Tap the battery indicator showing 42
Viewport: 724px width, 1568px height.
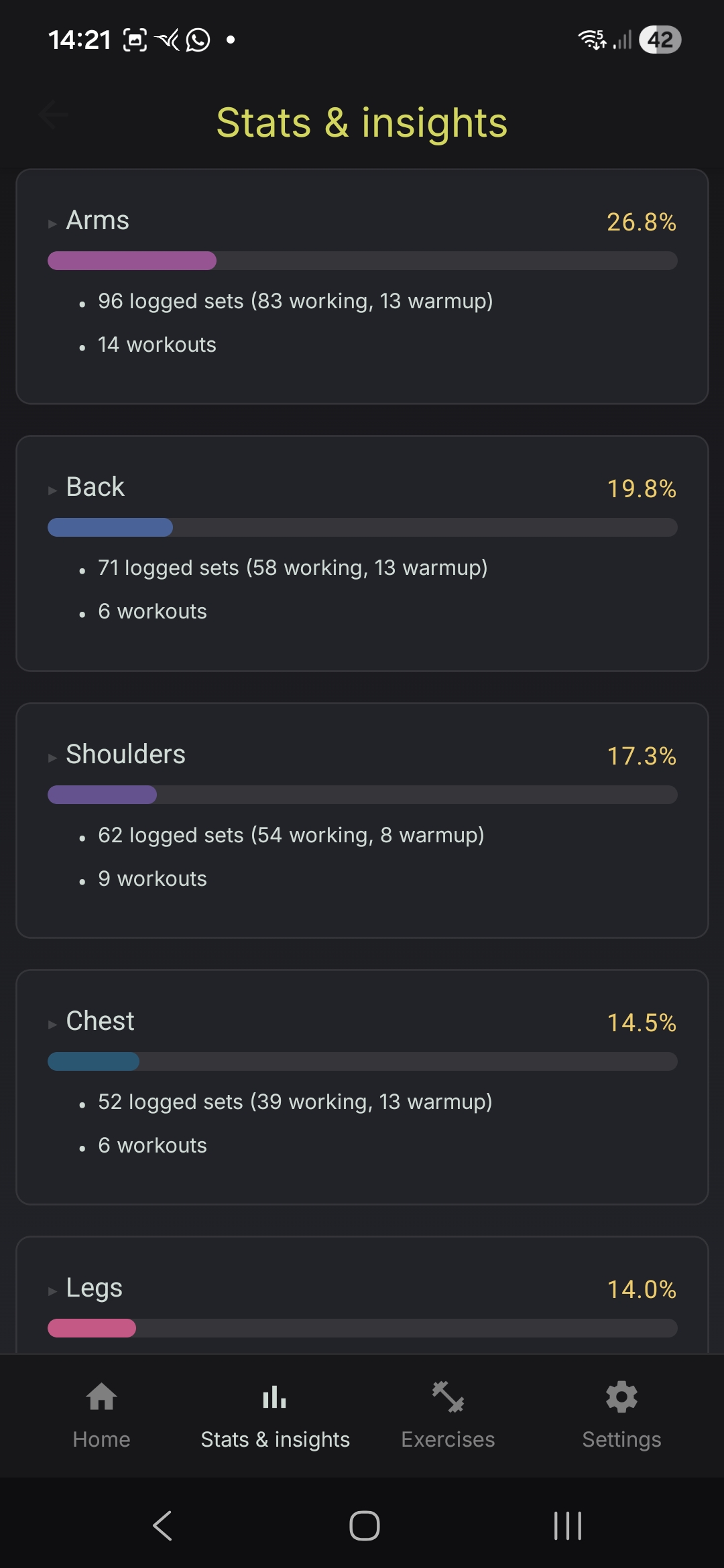(660, 40)
